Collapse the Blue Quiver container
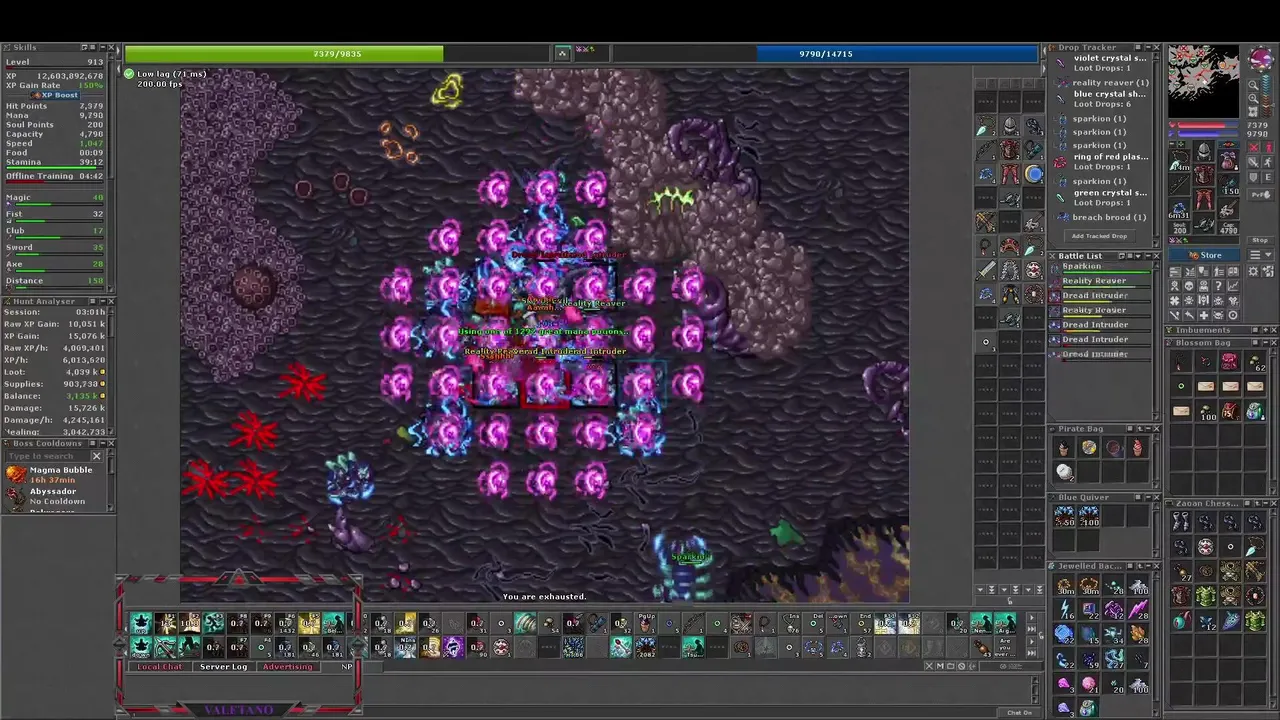This screenshot has width=1280, height=720. [1148, 498]
